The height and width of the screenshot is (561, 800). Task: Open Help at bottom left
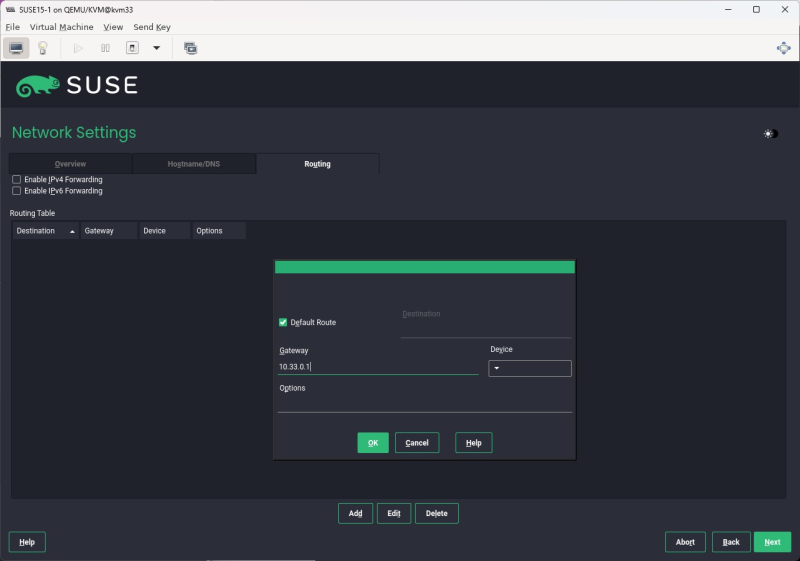pos(27,542)
